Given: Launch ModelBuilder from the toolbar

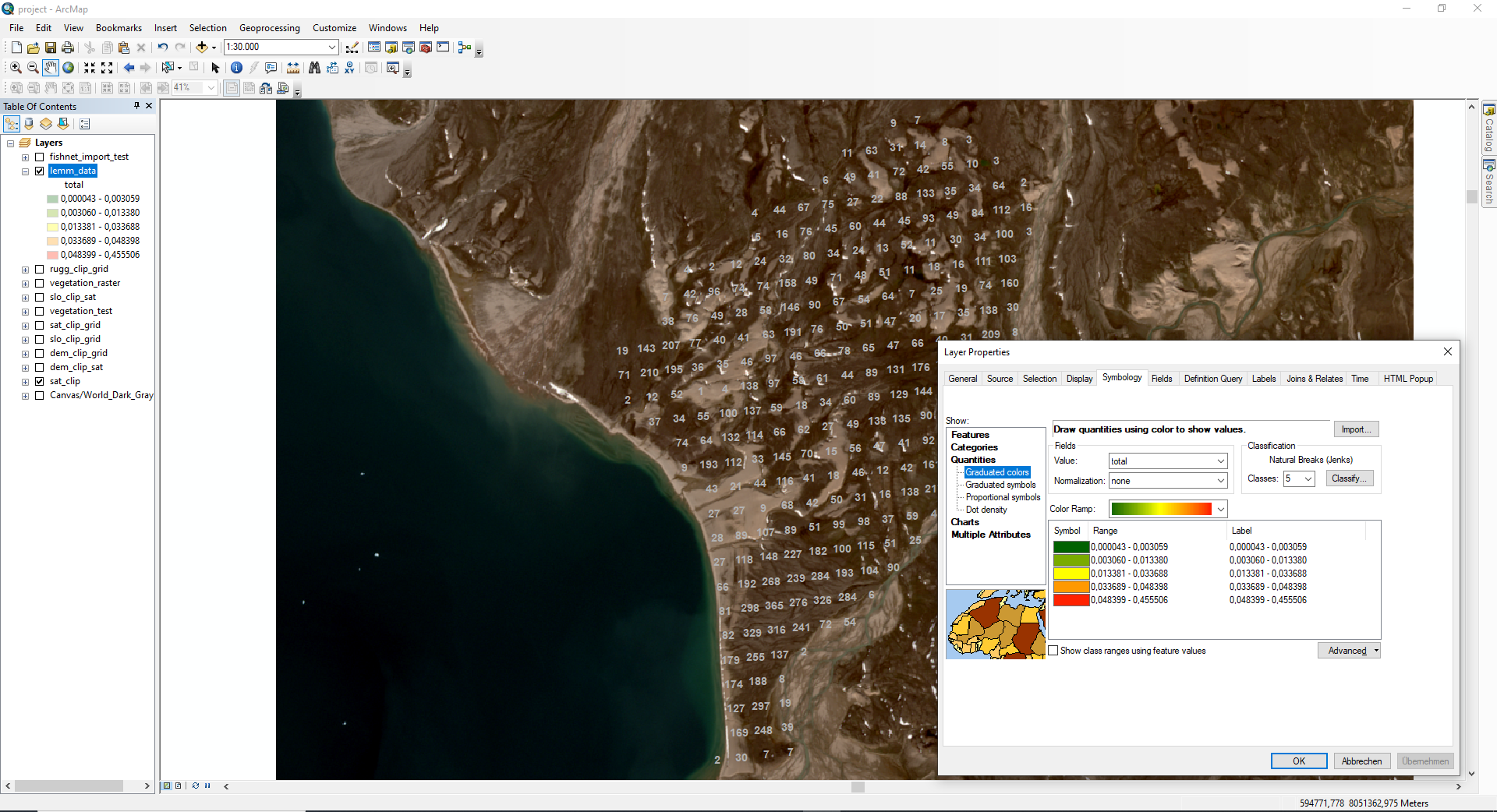Looking at the screenshot, I should coord(465,48).
